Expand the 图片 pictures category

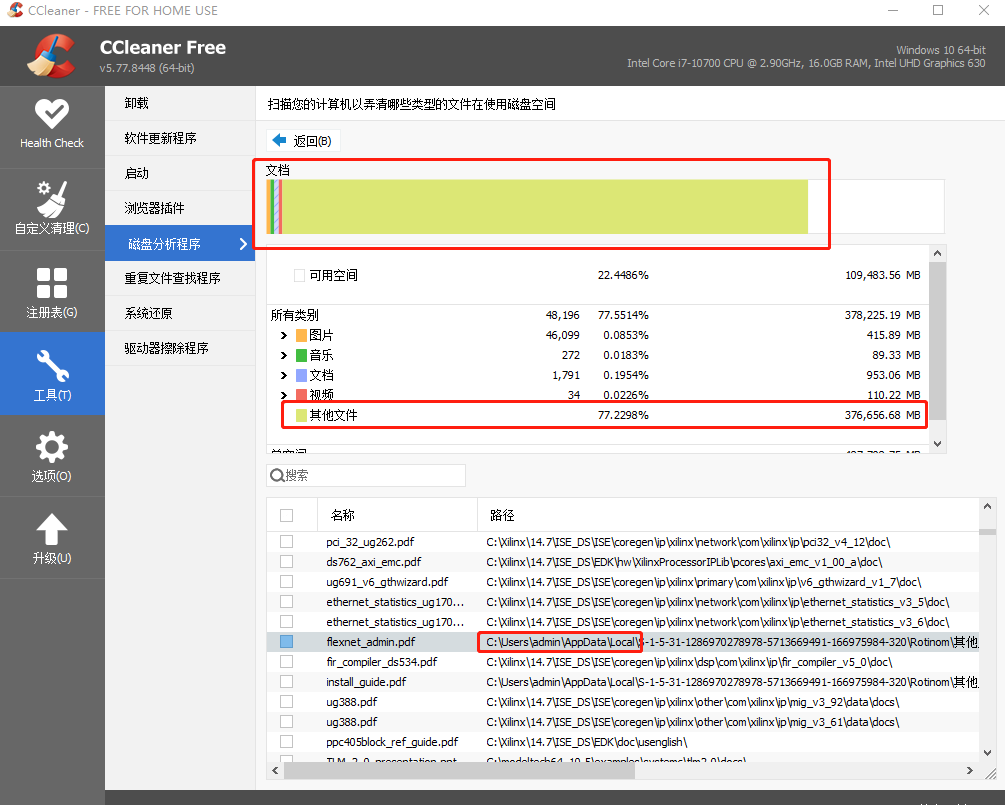[x=283, y=335]
